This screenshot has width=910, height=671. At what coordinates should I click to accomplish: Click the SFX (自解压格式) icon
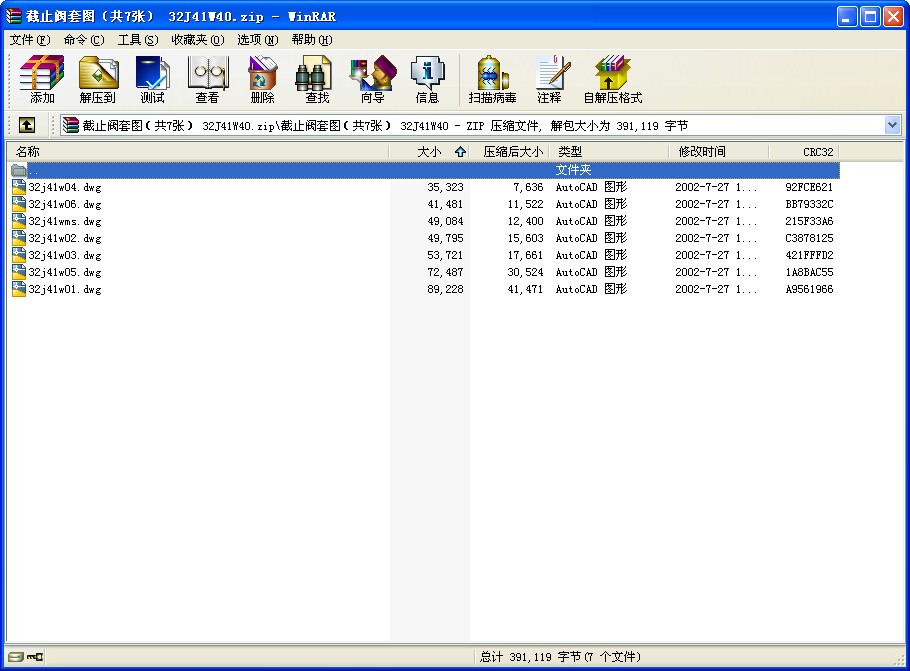612,80
